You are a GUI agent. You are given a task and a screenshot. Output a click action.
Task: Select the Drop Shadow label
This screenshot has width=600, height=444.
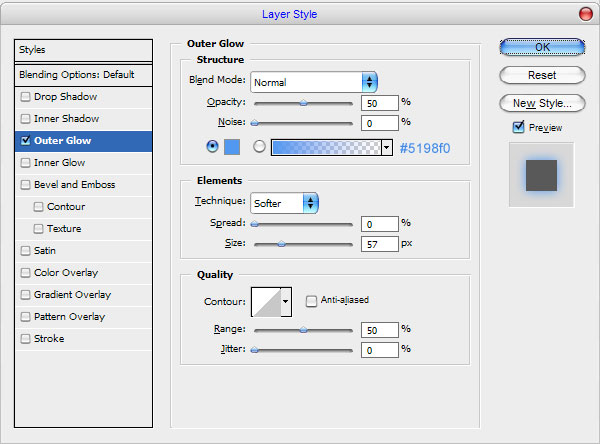tap(65, 96)
